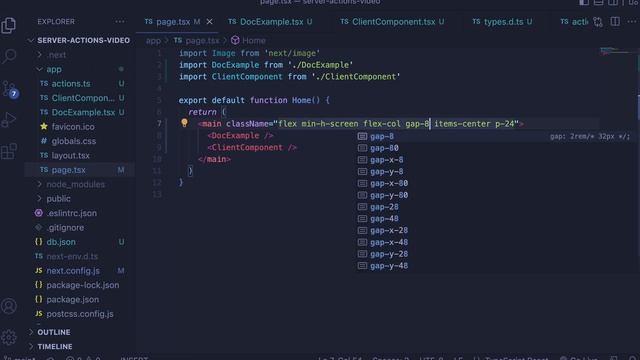The image size is (640, 360).
Task: Open Explorer more actions ellipsis
Action: 120,22
